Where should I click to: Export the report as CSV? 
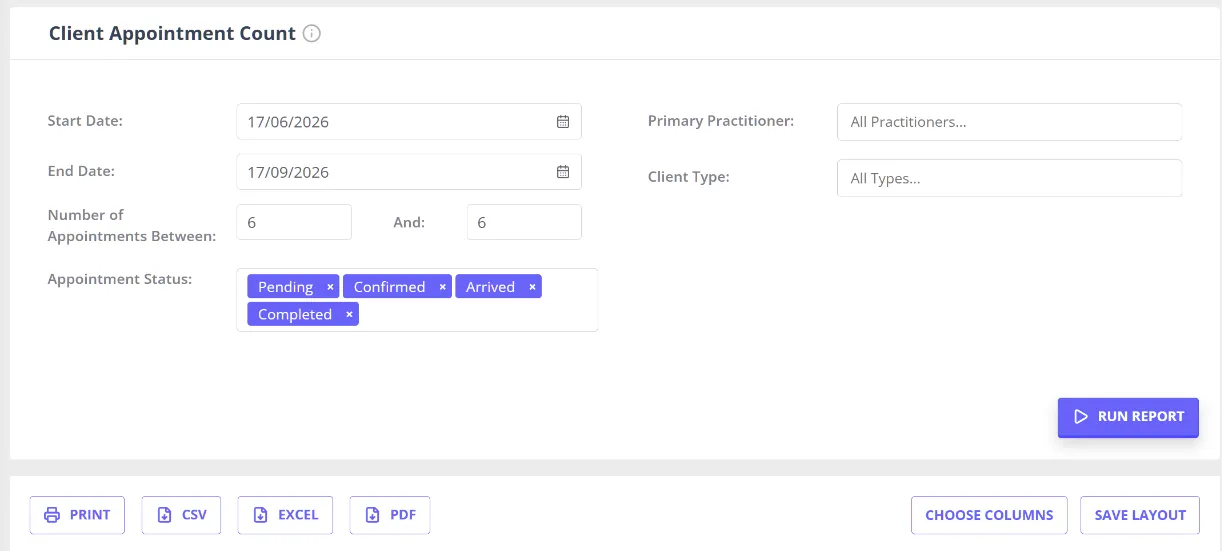click(x=181, y=515)
